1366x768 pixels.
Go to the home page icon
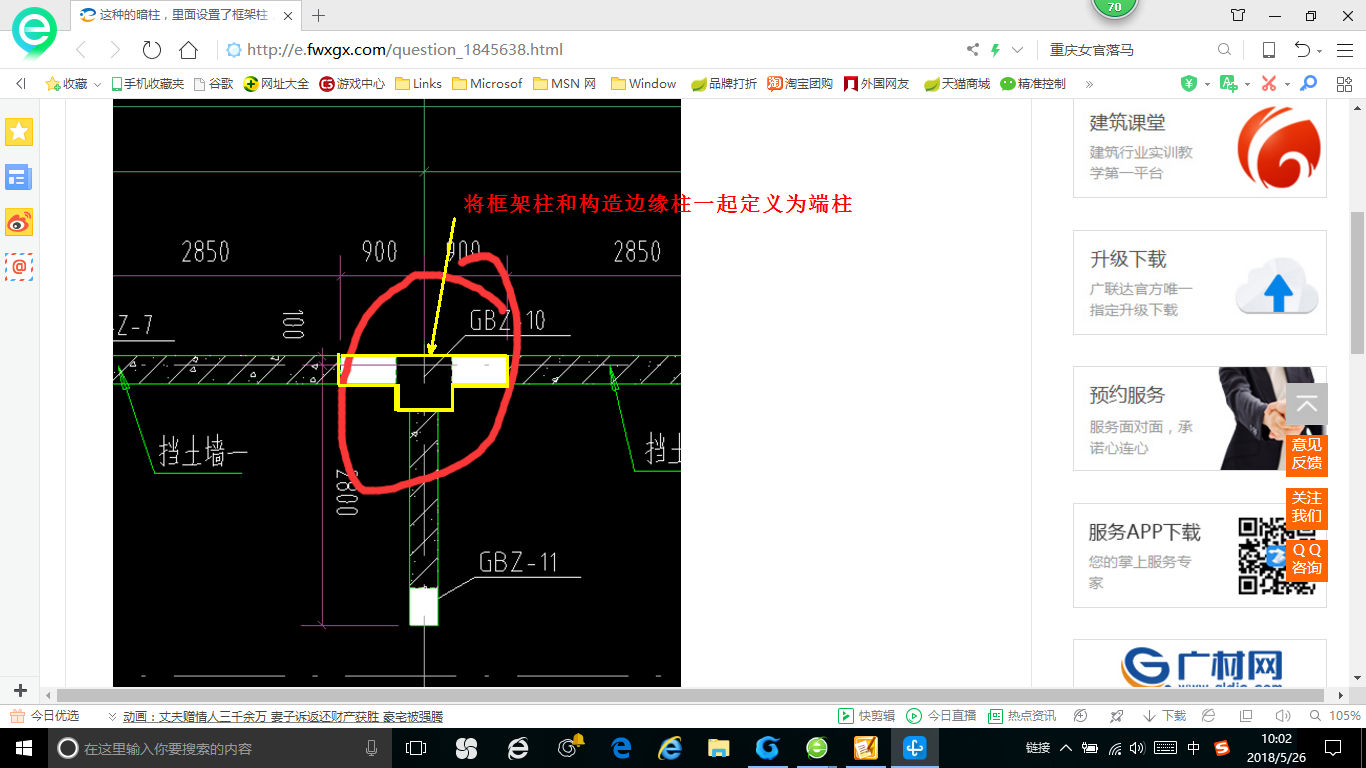coord(188,50)
